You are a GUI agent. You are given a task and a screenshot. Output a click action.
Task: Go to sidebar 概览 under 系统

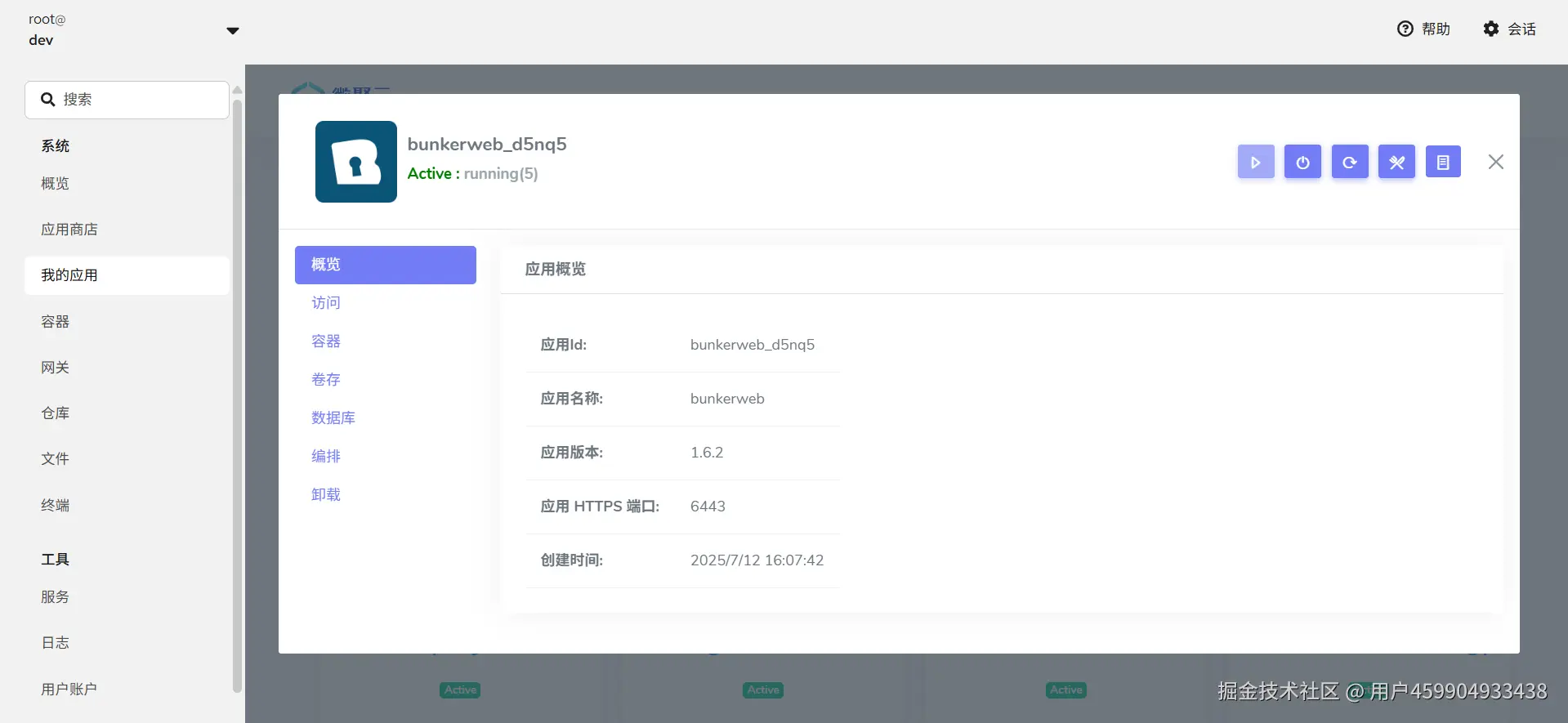click(127, 184)
